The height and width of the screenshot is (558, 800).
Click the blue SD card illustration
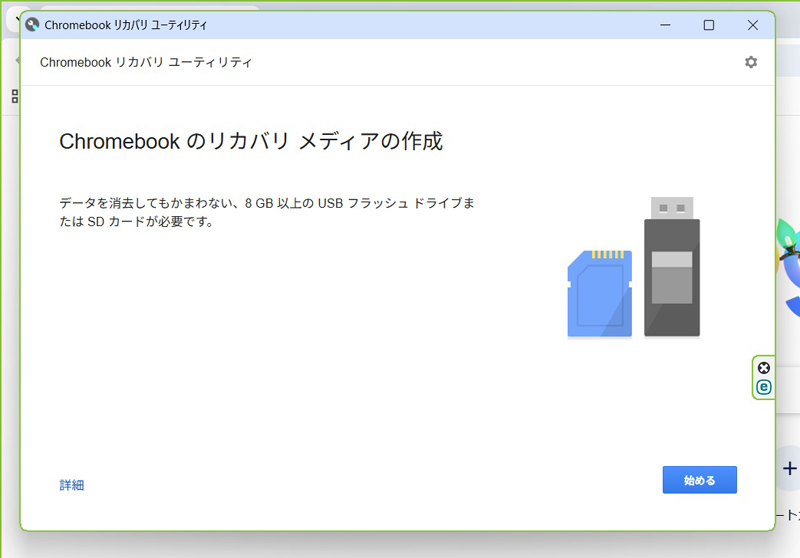599,293
